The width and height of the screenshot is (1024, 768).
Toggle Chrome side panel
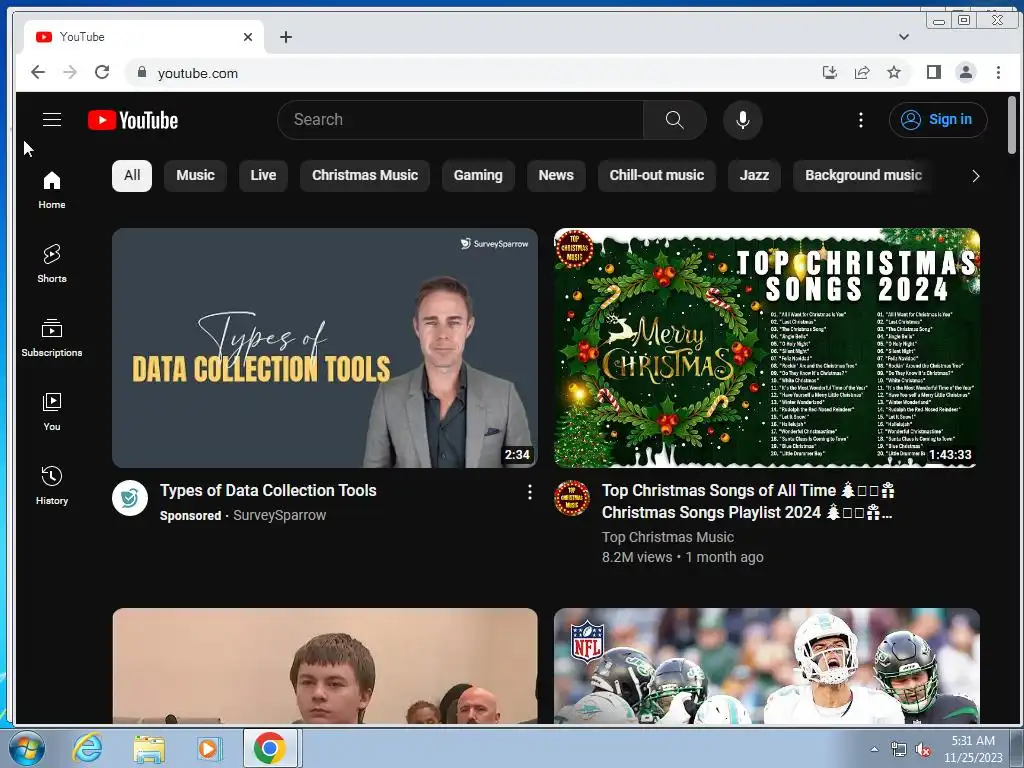(934, 72)
